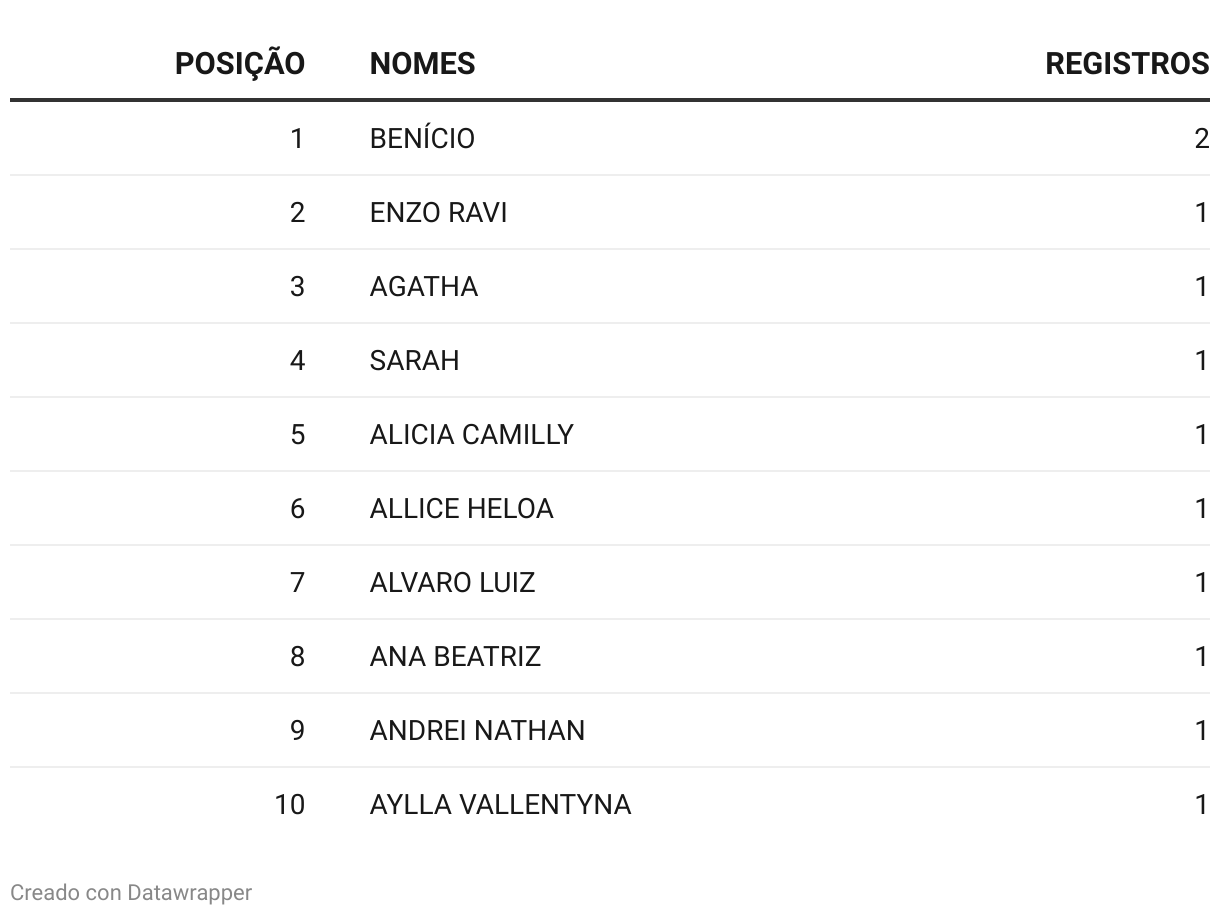
Task: Click the NOMES column header
Action: click(423, 64)
